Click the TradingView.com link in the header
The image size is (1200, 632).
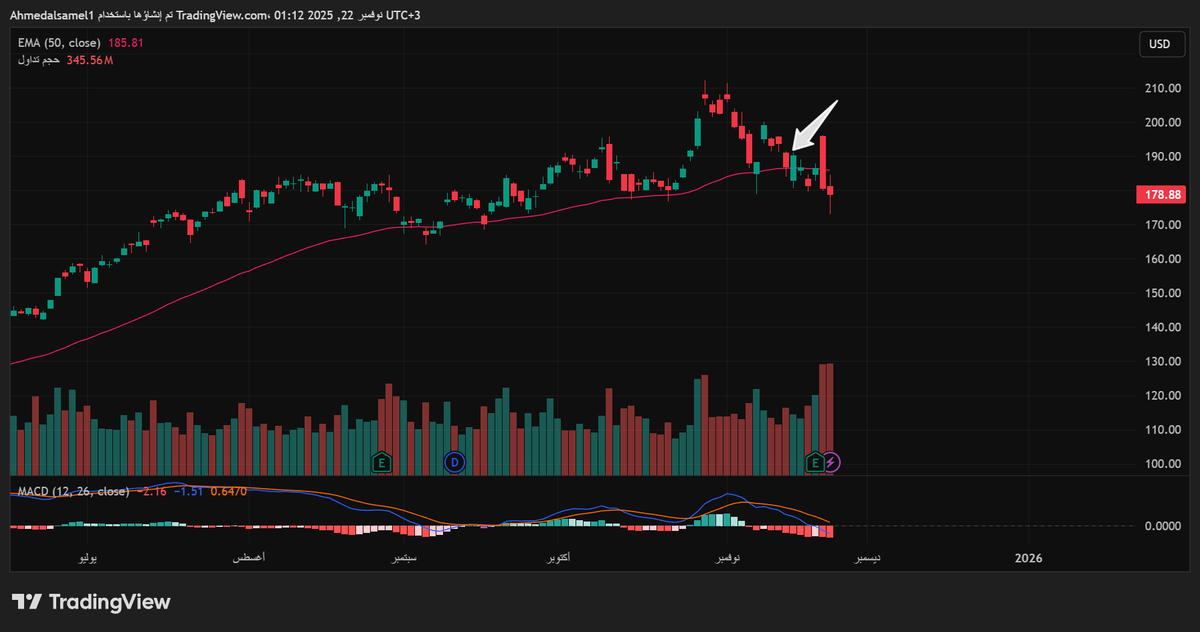[x=223, y=15]
